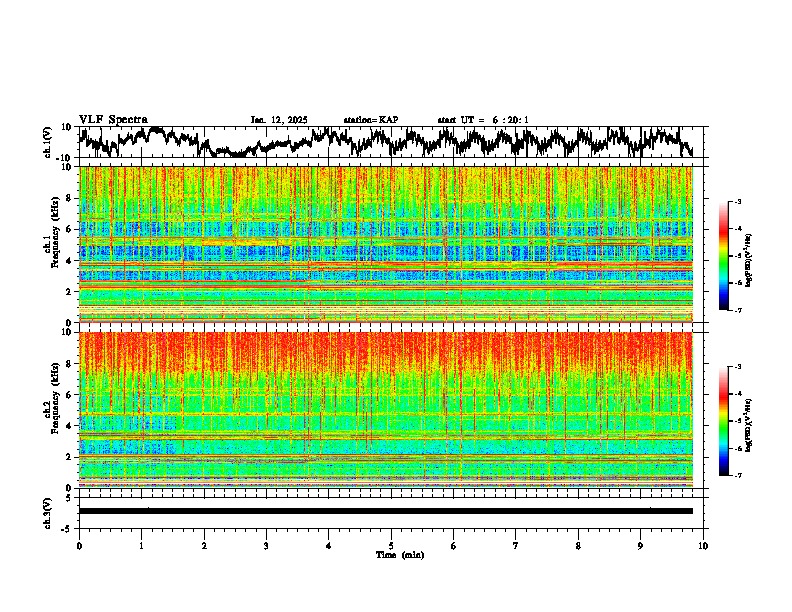Click the time axis tick label "10"
Viewport: 792px width, 612px height.
703,546
